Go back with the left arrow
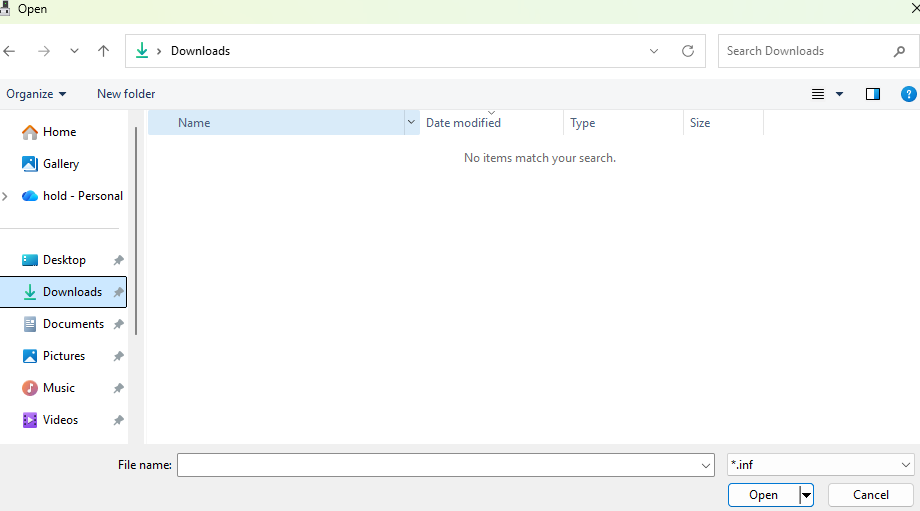 tap(9, 51)
